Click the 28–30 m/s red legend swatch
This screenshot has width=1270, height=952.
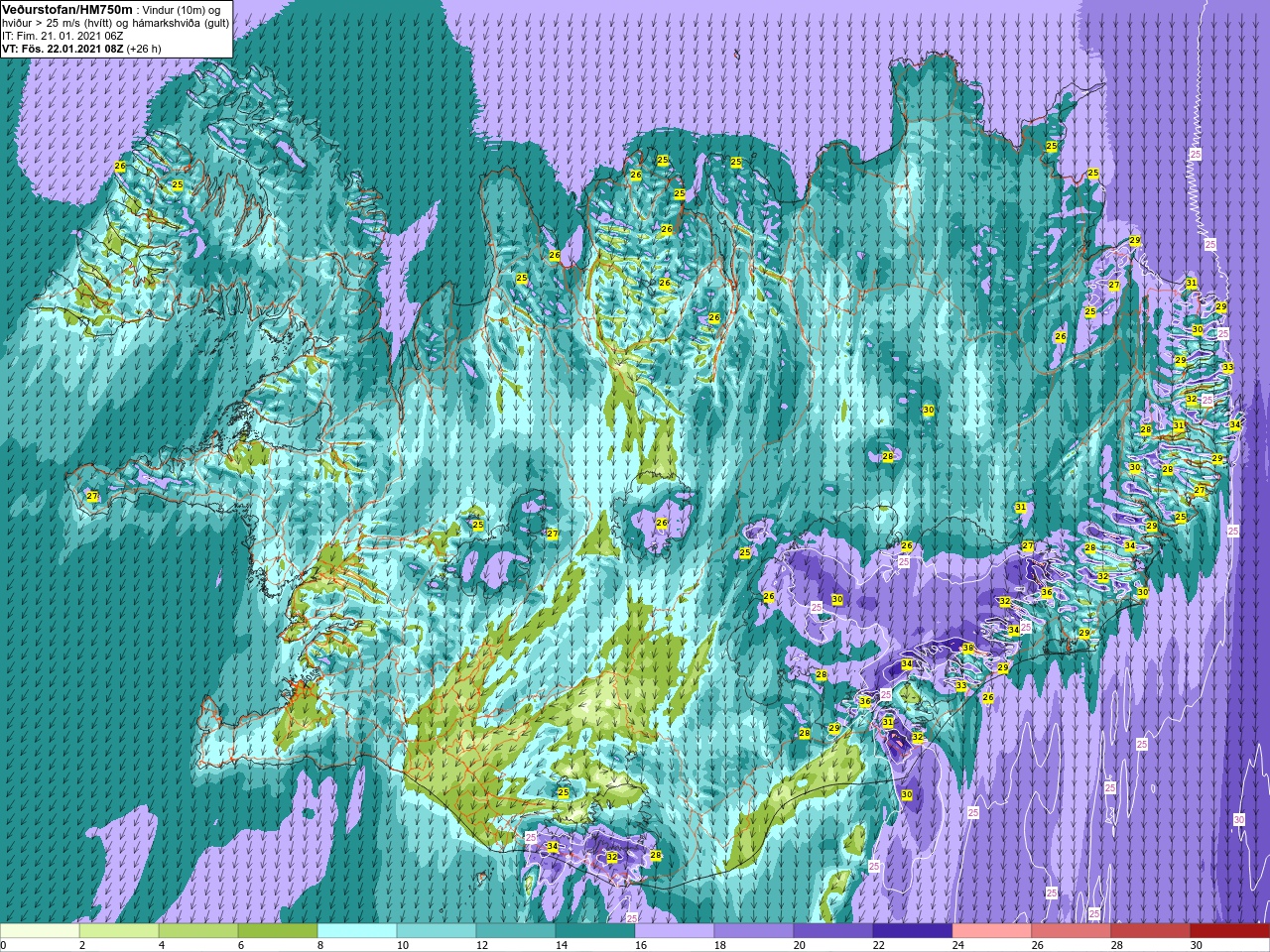click(x=1151, y=931)
